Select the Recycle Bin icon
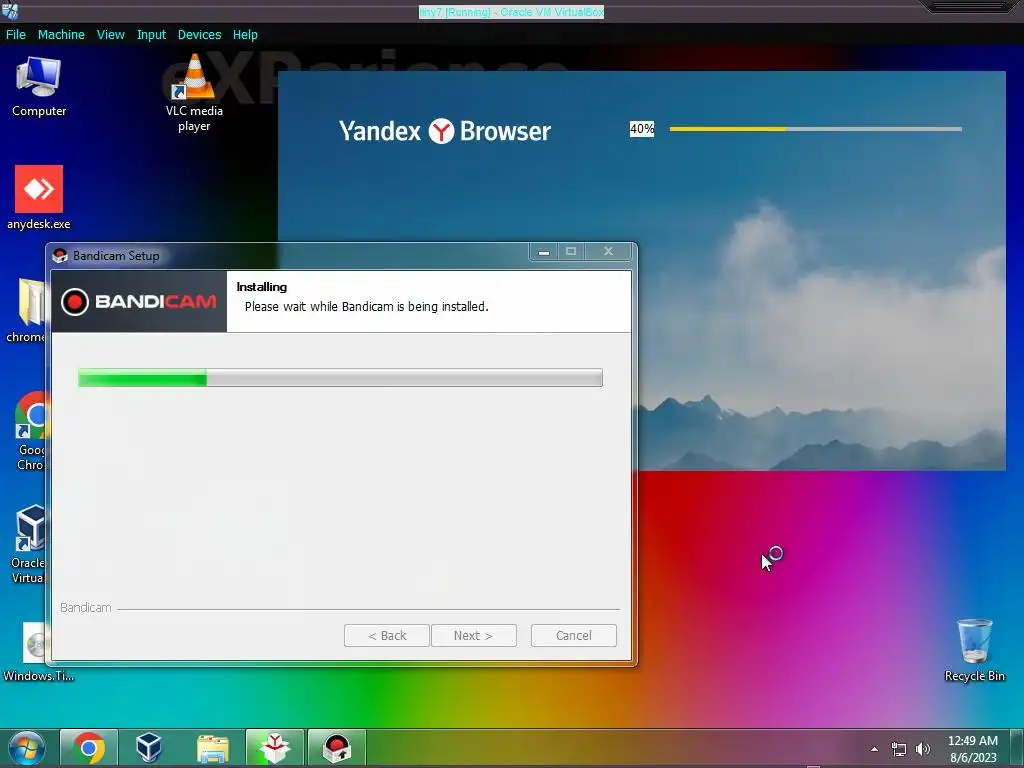 click(974, 650)
